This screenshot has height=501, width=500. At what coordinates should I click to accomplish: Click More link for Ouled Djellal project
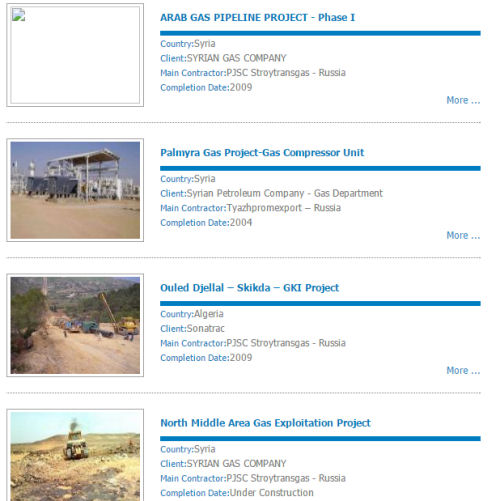463,370
